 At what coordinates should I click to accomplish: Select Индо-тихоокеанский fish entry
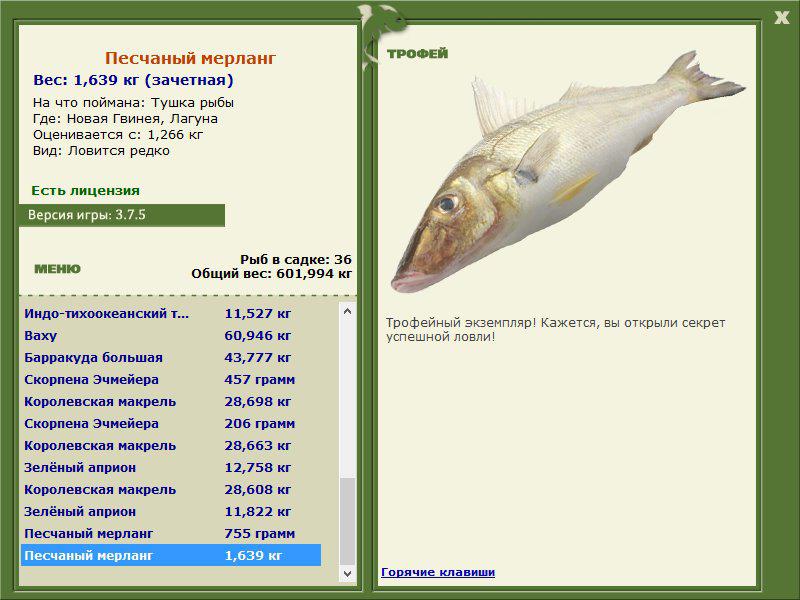click(x=171, y=314)
